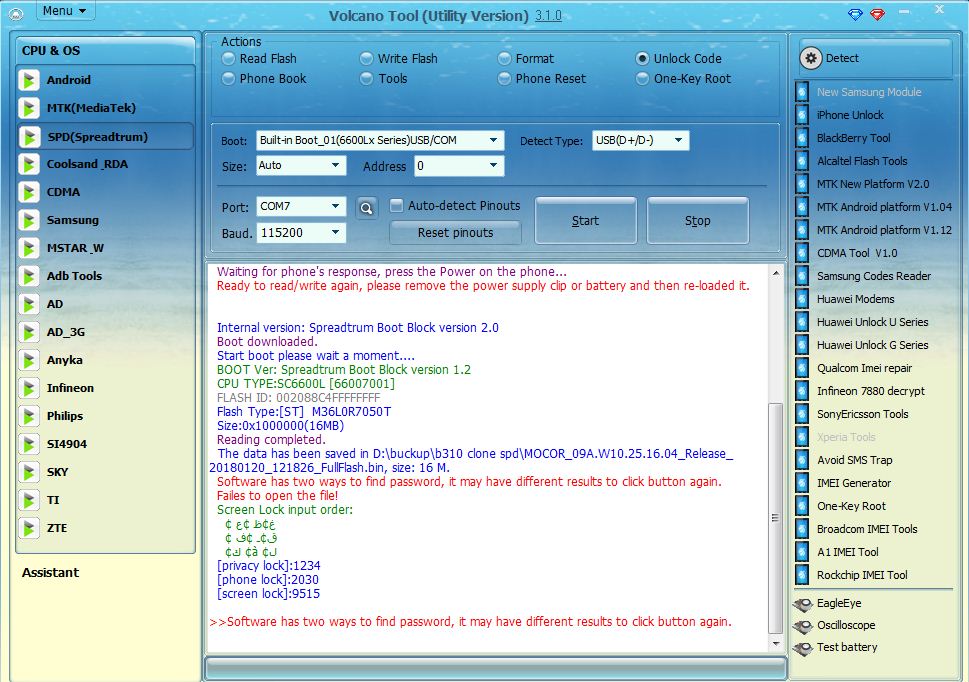
Task: Click the Detect gear icon
Action: (811, 58)
